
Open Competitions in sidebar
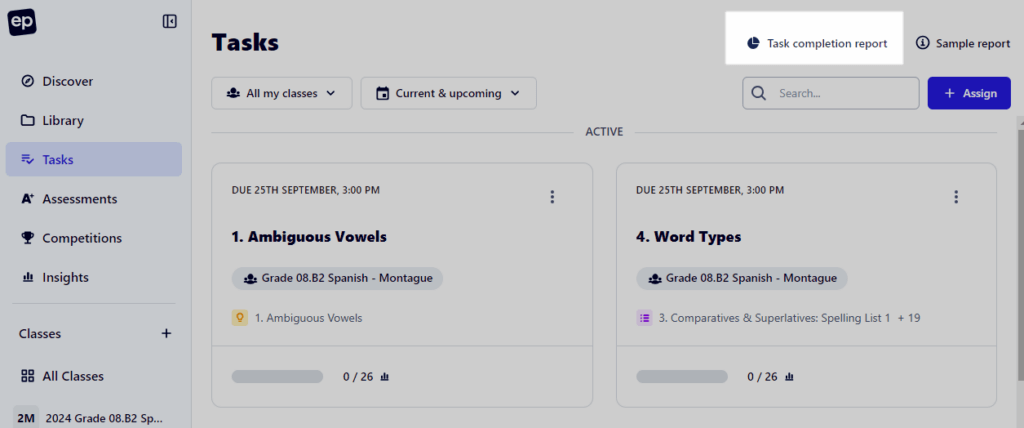pyautogui.click(x=93, y=238)
